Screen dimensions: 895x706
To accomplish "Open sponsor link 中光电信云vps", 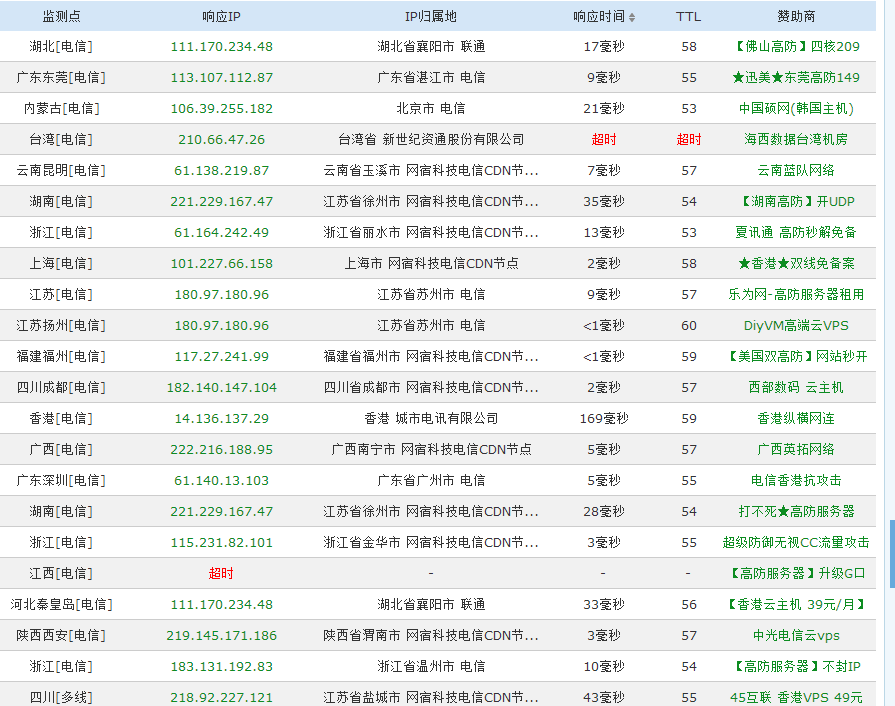I will point(796,635).
